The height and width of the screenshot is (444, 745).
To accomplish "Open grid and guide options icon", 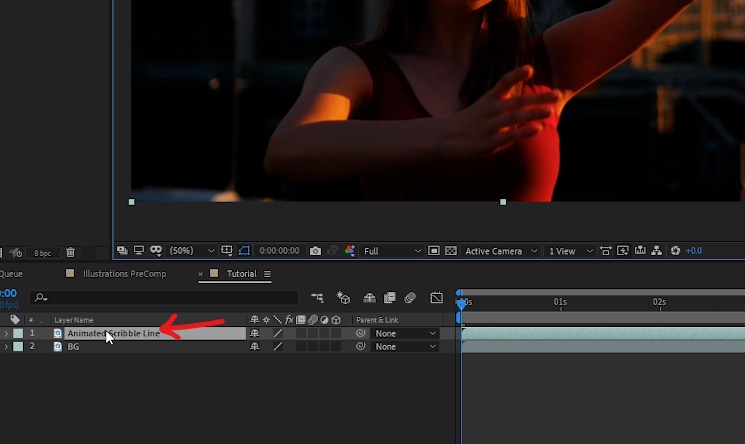I will tap(227, 251).
